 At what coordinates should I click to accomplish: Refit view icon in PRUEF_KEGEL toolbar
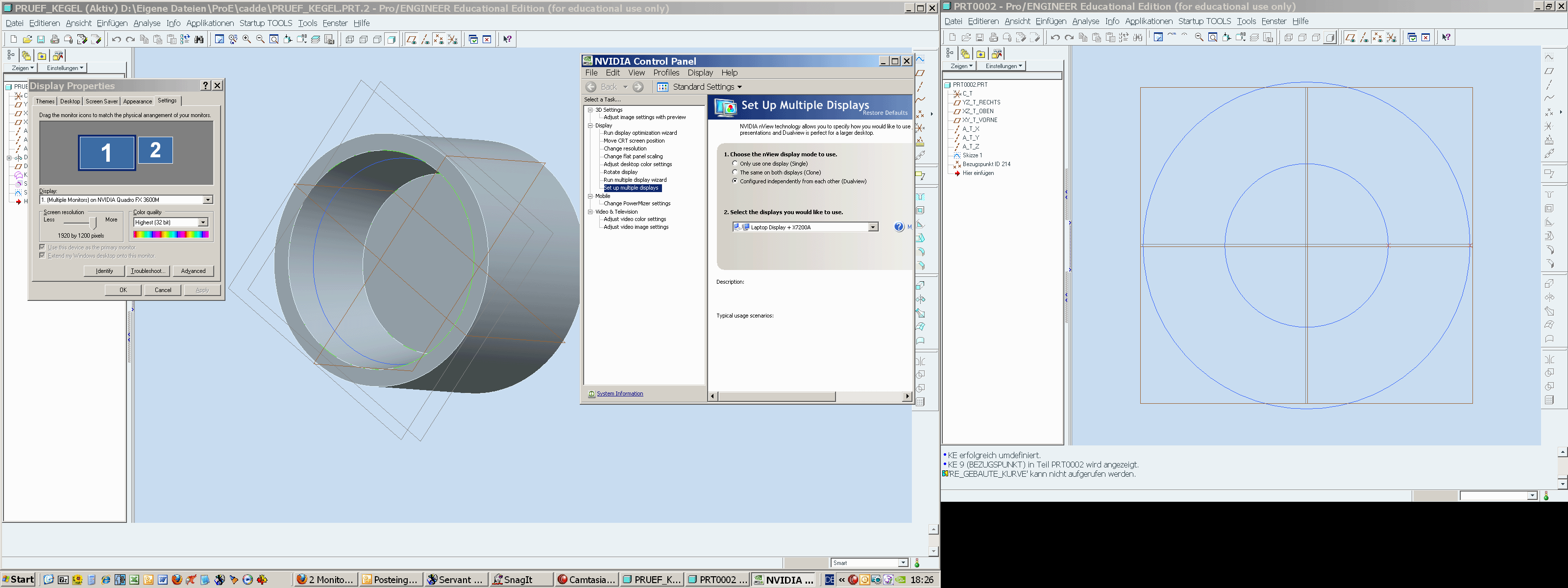pos(274,40)
